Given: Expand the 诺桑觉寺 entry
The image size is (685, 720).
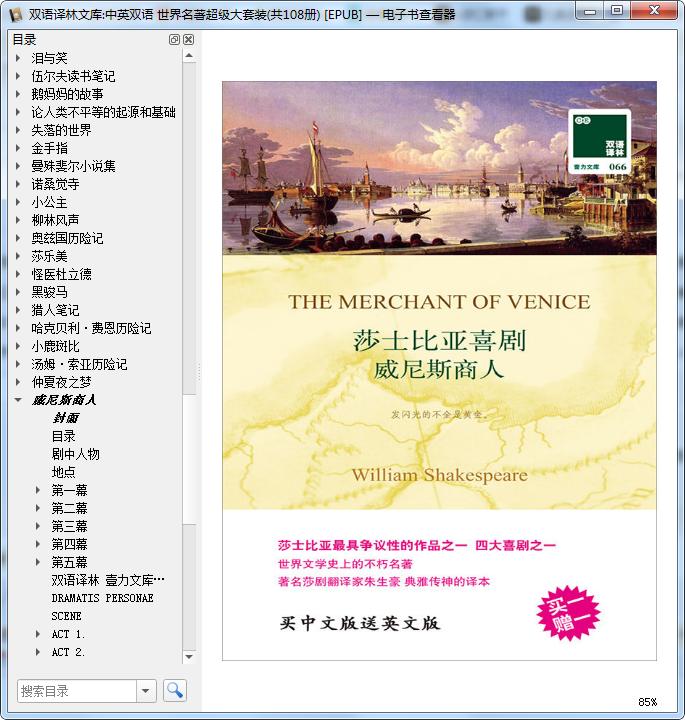Looking at the screenshot, I should tap(18, 184).
